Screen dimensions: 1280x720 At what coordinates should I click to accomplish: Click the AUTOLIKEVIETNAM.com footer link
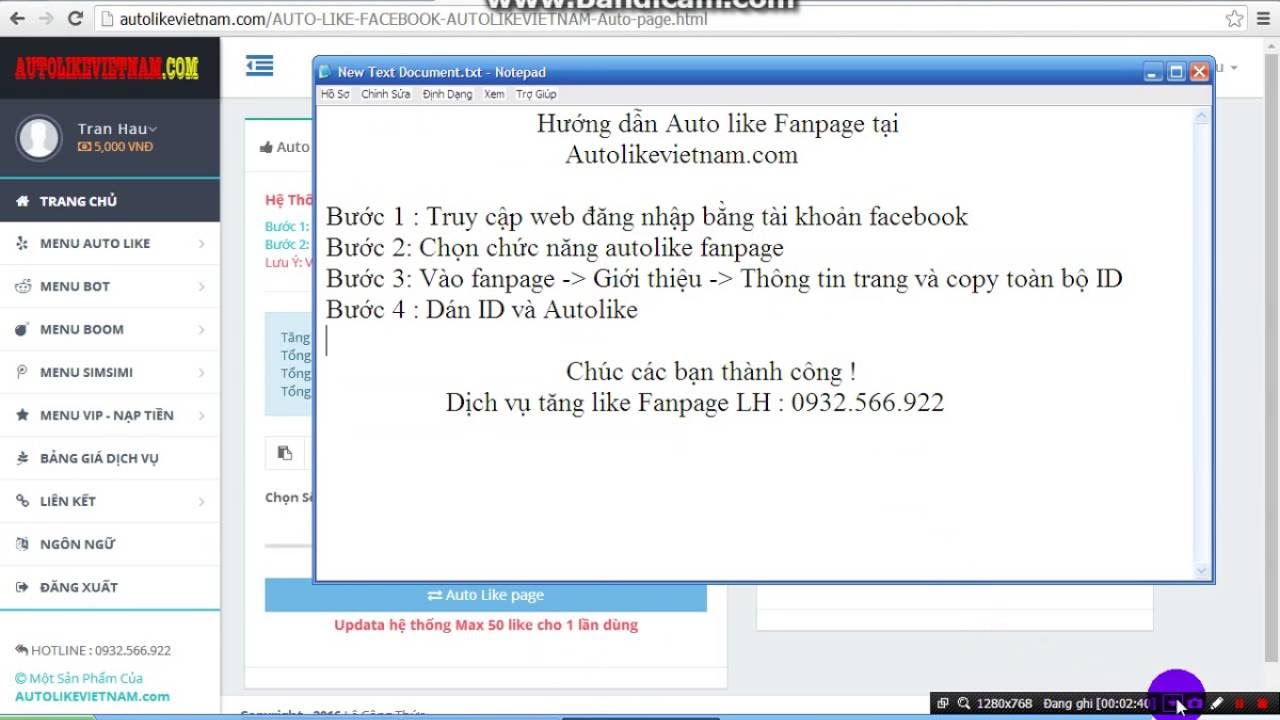click(x=92, y=696)
